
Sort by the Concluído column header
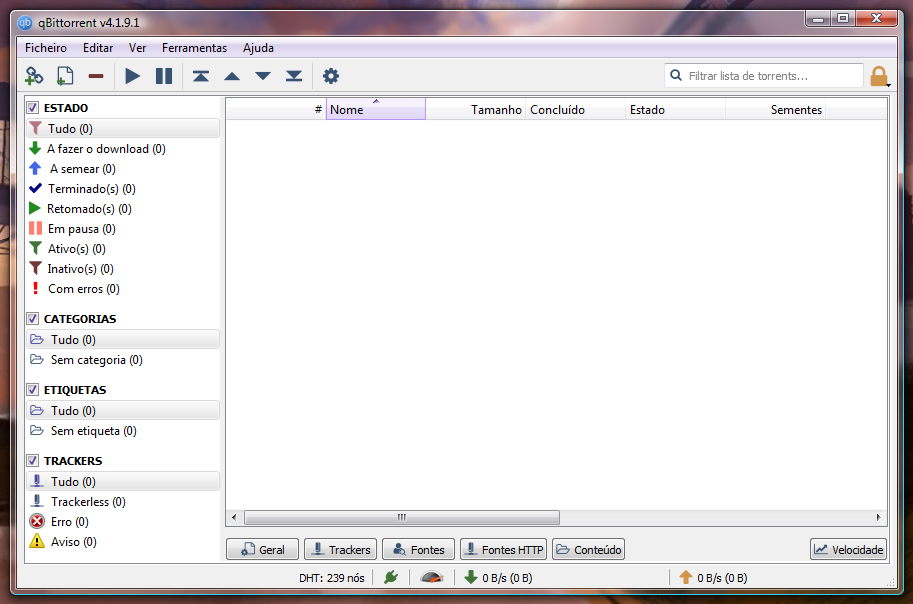[x=575, y=110]
